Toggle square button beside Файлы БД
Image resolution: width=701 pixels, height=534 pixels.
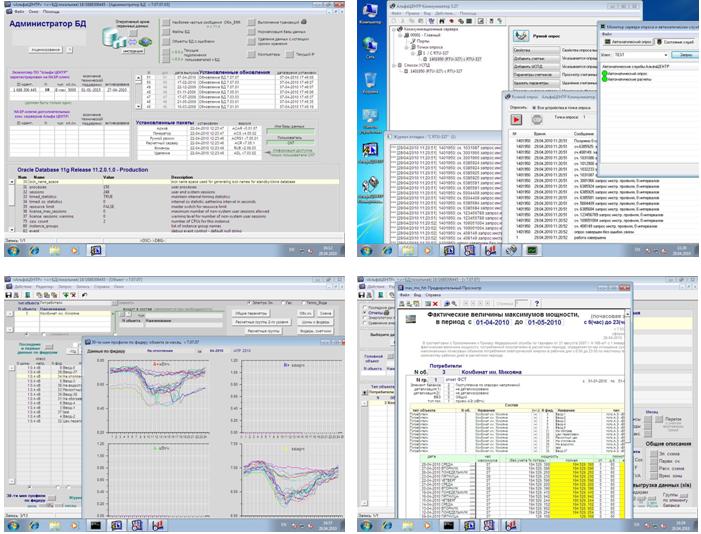pos(166,32)
